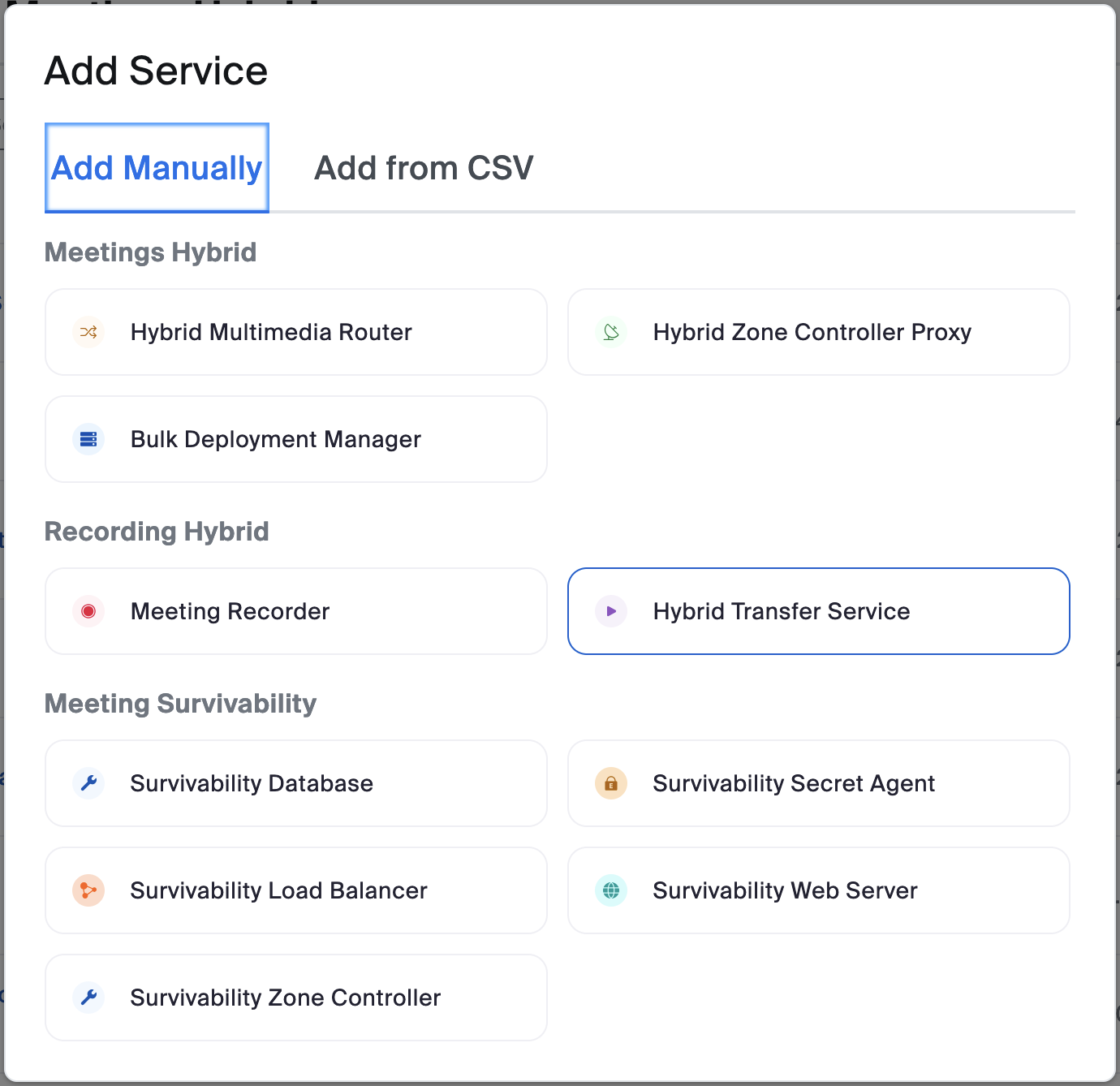Add the Bulk Deployment Manager service
Image resolution: width=1120 pixels, height=1086 pixels.
click(296, 439)
